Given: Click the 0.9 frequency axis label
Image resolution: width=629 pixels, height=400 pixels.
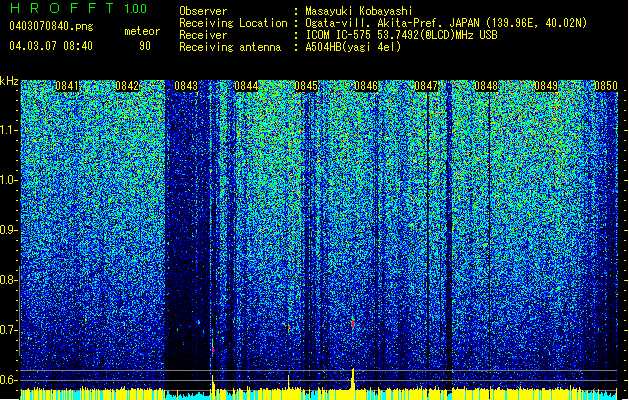Looking at the screenshot, I should tap(8, 230).
